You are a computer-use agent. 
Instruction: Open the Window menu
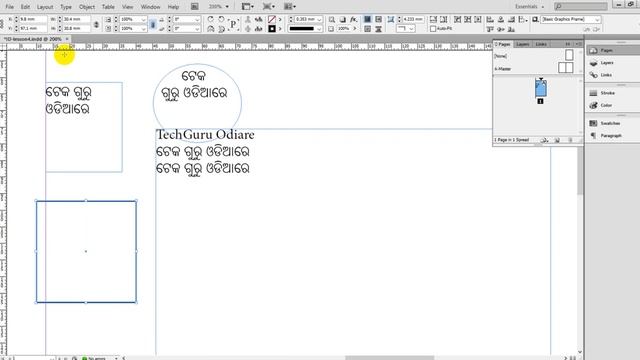(150, 7)
